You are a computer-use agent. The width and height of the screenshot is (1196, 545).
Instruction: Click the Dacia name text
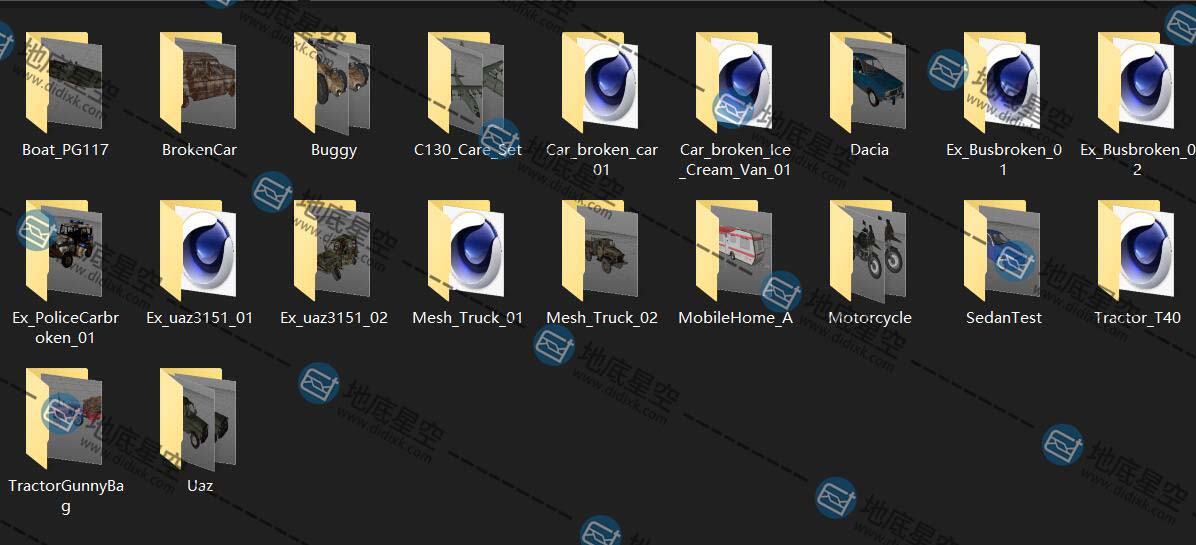[x=870, y=150]
